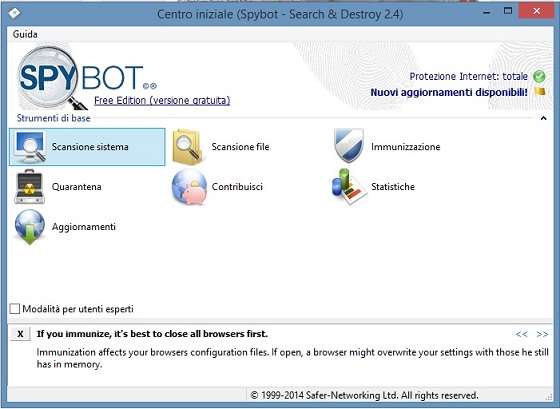
Task: Close the Spybot window
Action: 536,11
